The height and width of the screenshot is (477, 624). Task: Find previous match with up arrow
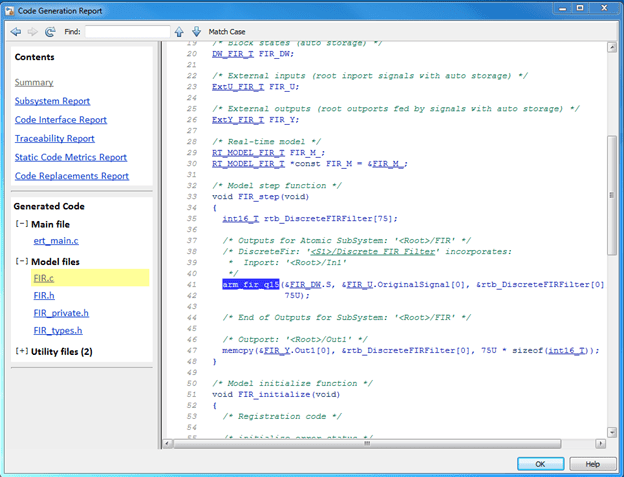(x=179, y=31)
